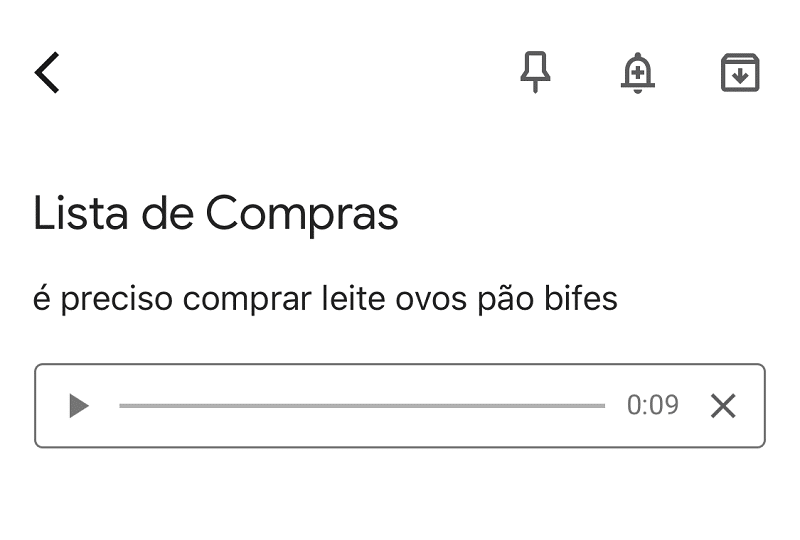The height and width of the screenshot is (540, 800).
Task: Archive the note with the archive icon
Action: pyautogui.click(x=740, y=73)
